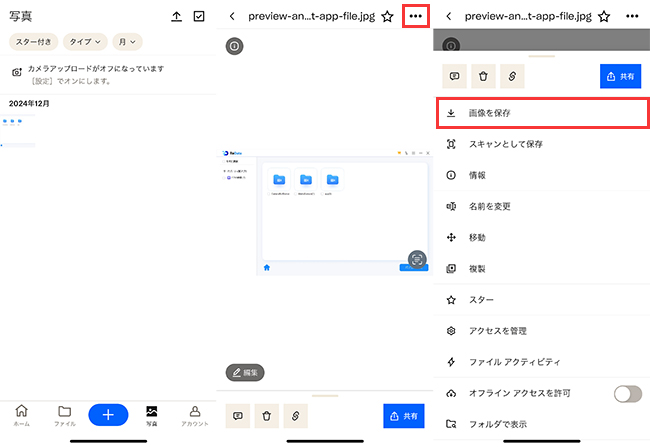This screenshot has width=650, height=447.
Task: Tap the back arrow in the middle preview screen
Action: 232,16
